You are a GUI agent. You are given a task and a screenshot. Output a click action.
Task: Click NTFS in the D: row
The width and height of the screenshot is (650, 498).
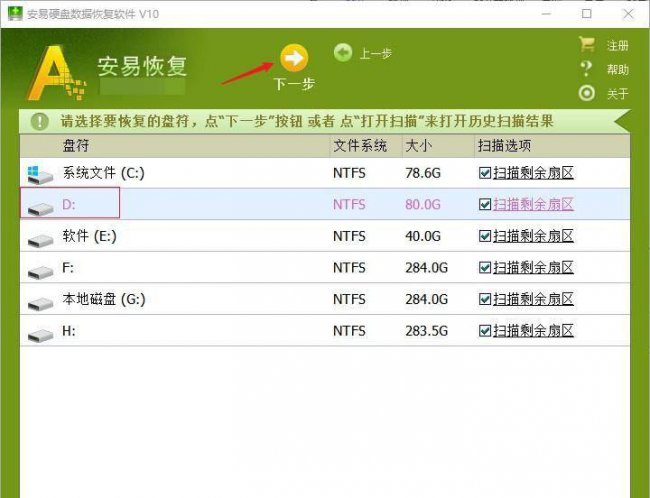tap(349, 204)
